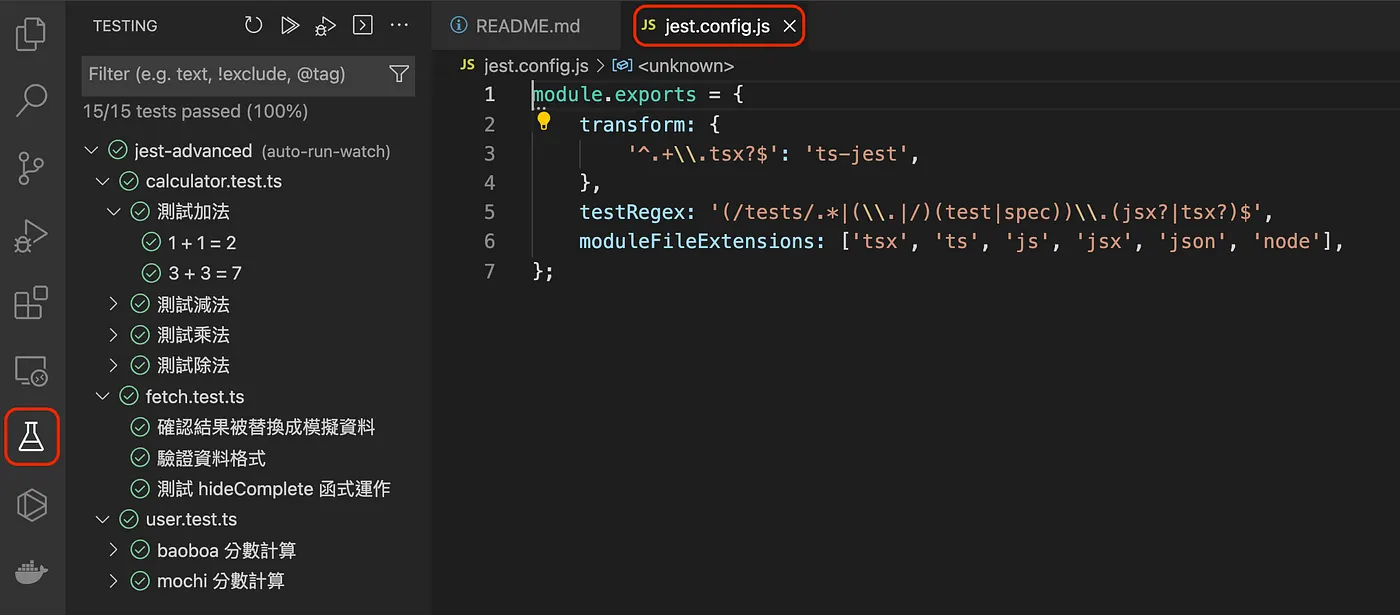Open the Remote Explorer view
This screenshot has width=1400, height=615.
32,371
